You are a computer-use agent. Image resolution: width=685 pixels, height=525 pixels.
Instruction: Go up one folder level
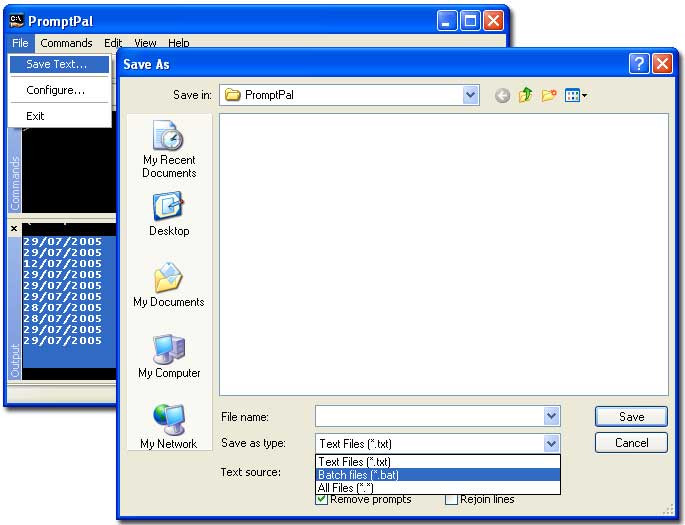[525, 96]
